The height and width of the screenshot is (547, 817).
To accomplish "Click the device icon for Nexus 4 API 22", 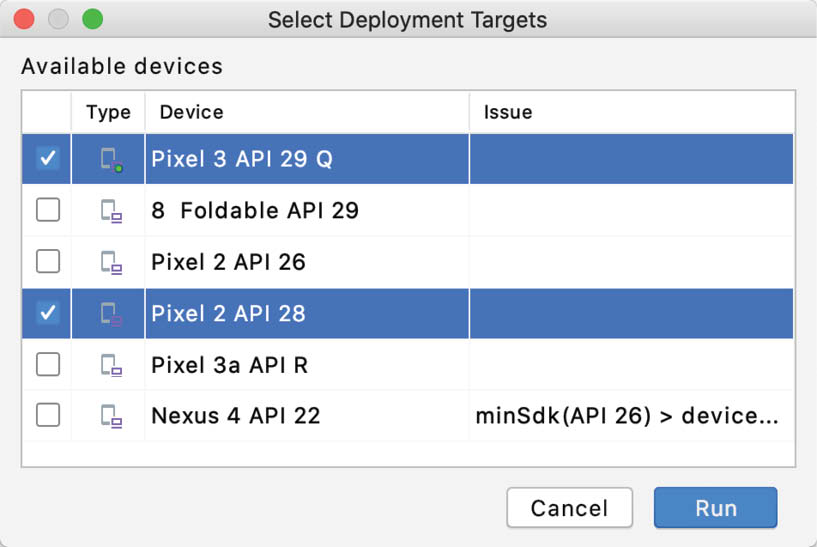I will (x=110, y=416).
